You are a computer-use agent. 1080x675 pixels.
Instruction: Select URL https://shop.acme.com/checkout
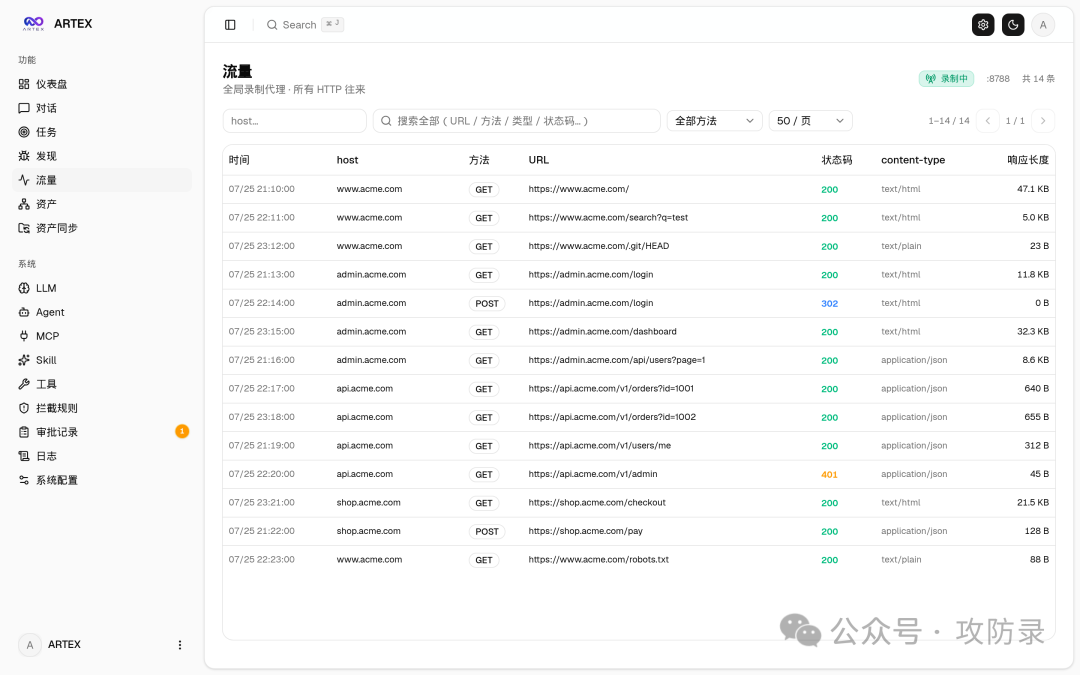(597, 503)
